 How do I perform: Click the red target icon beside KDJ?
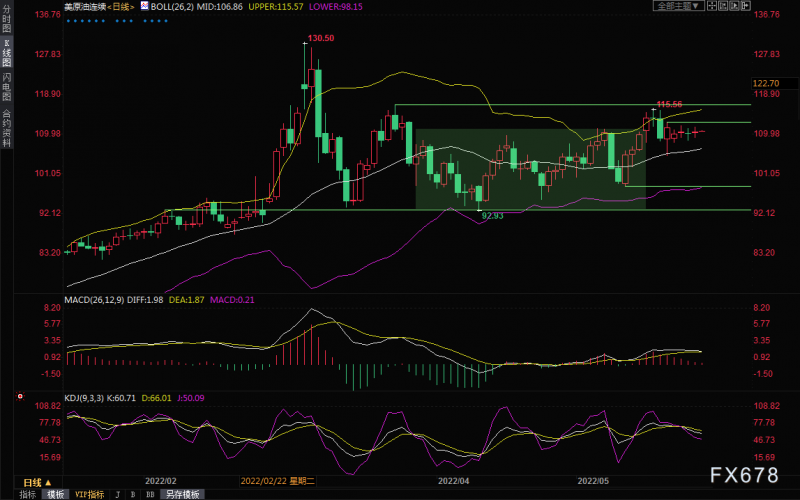[x=20, y=396]
